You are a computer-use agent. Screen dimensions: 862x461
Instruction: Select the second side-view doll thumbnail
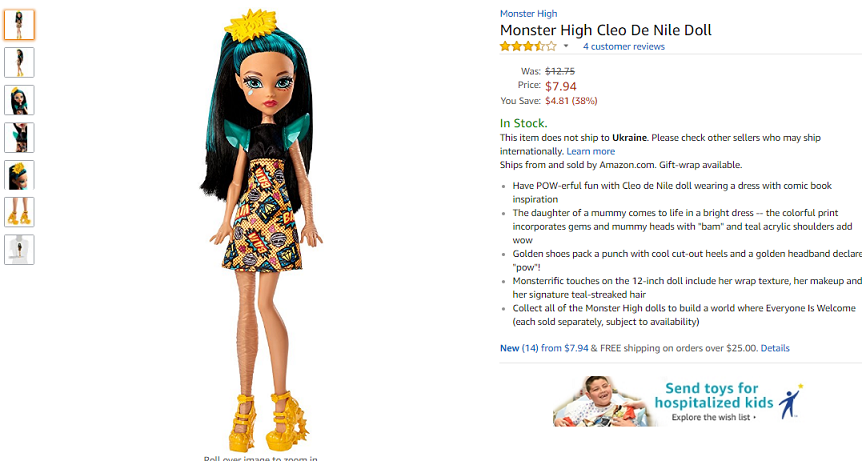coord(19,62)
